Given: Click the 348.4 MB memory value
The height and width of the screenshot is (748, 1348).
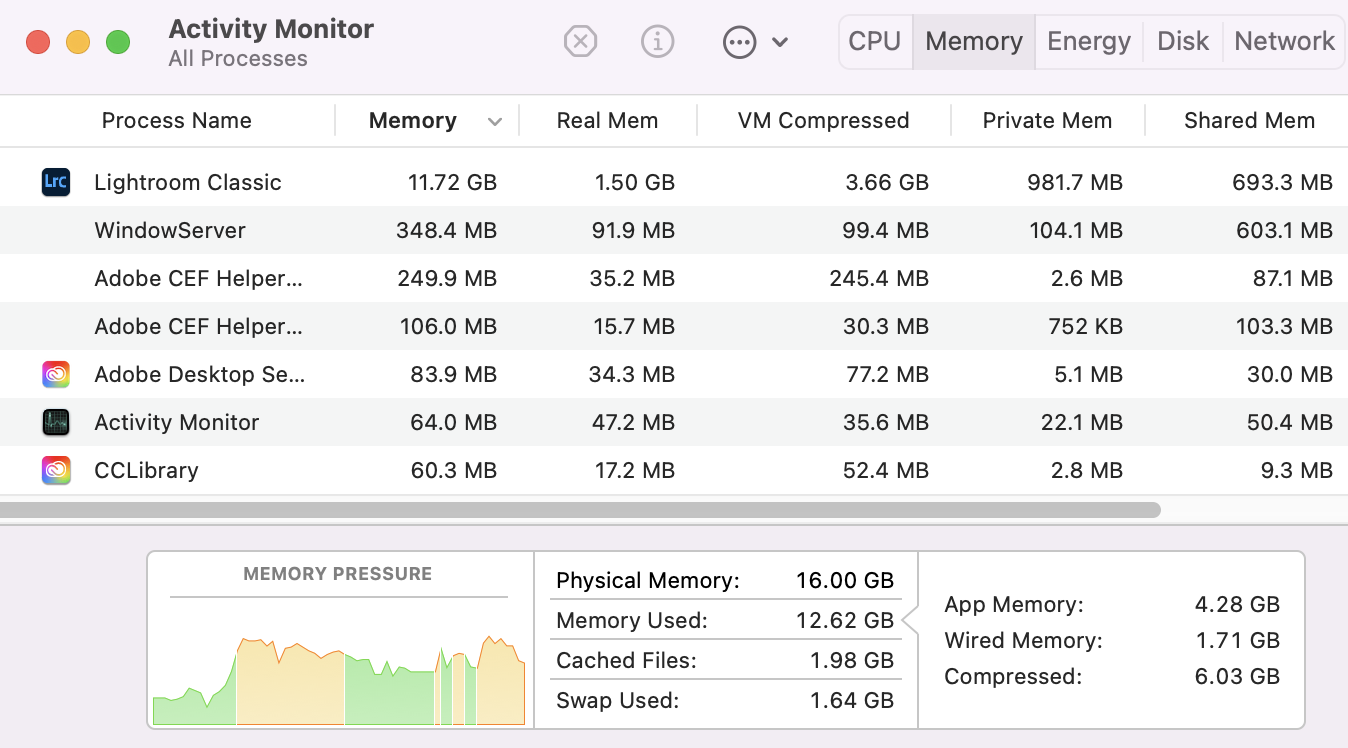Looking at the screenshot, I should (446, 230).
